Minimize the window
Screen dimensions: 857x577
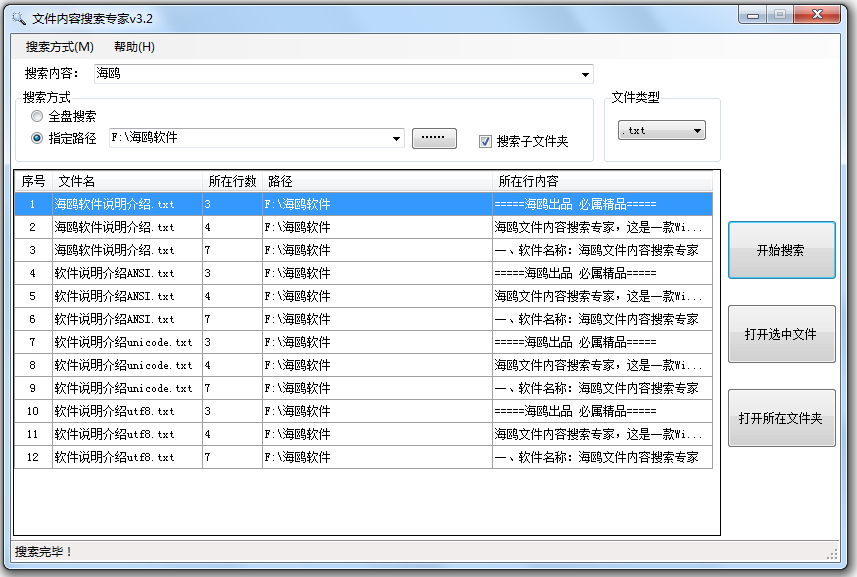coord(753,14)
